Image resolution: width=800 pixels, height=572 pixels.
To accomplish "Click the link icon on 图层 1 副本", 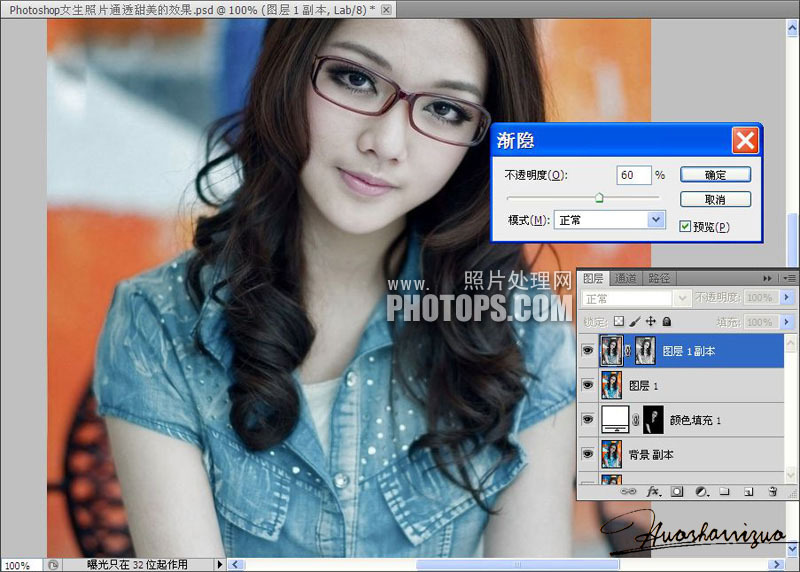I will [628, 351].
